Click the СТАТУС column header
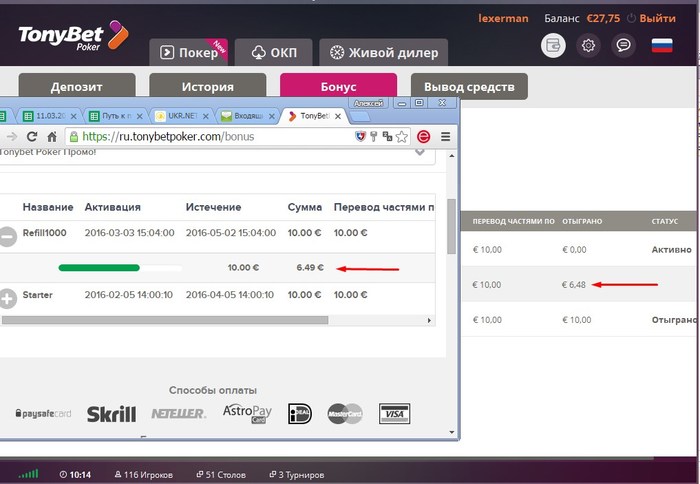This screenshot has width=700, height=484. tap(665, 221)
